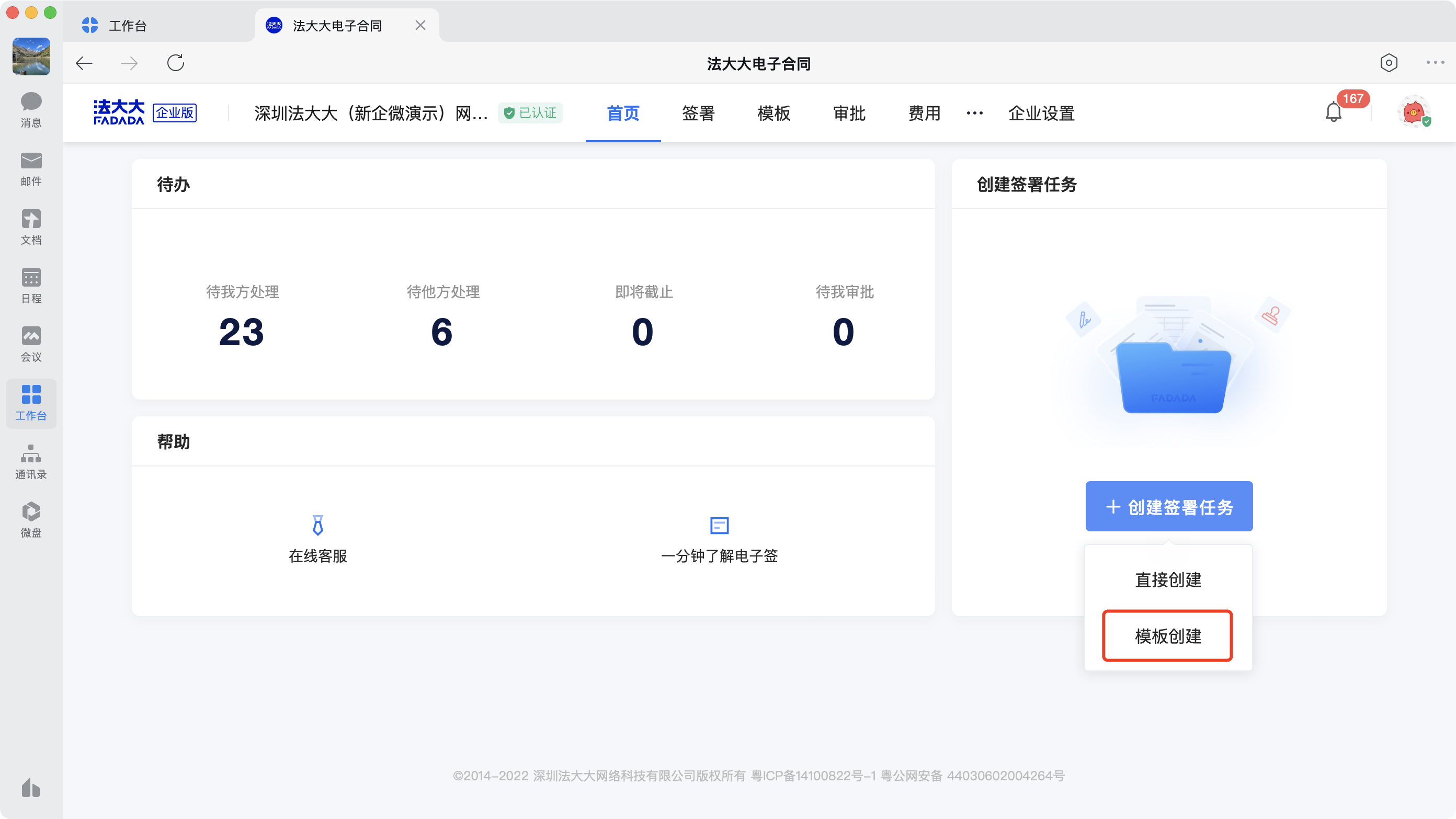This screenshot has height=819, width=1456.
Task: Click the blue folder illustration
Action: pos(1174,378)
